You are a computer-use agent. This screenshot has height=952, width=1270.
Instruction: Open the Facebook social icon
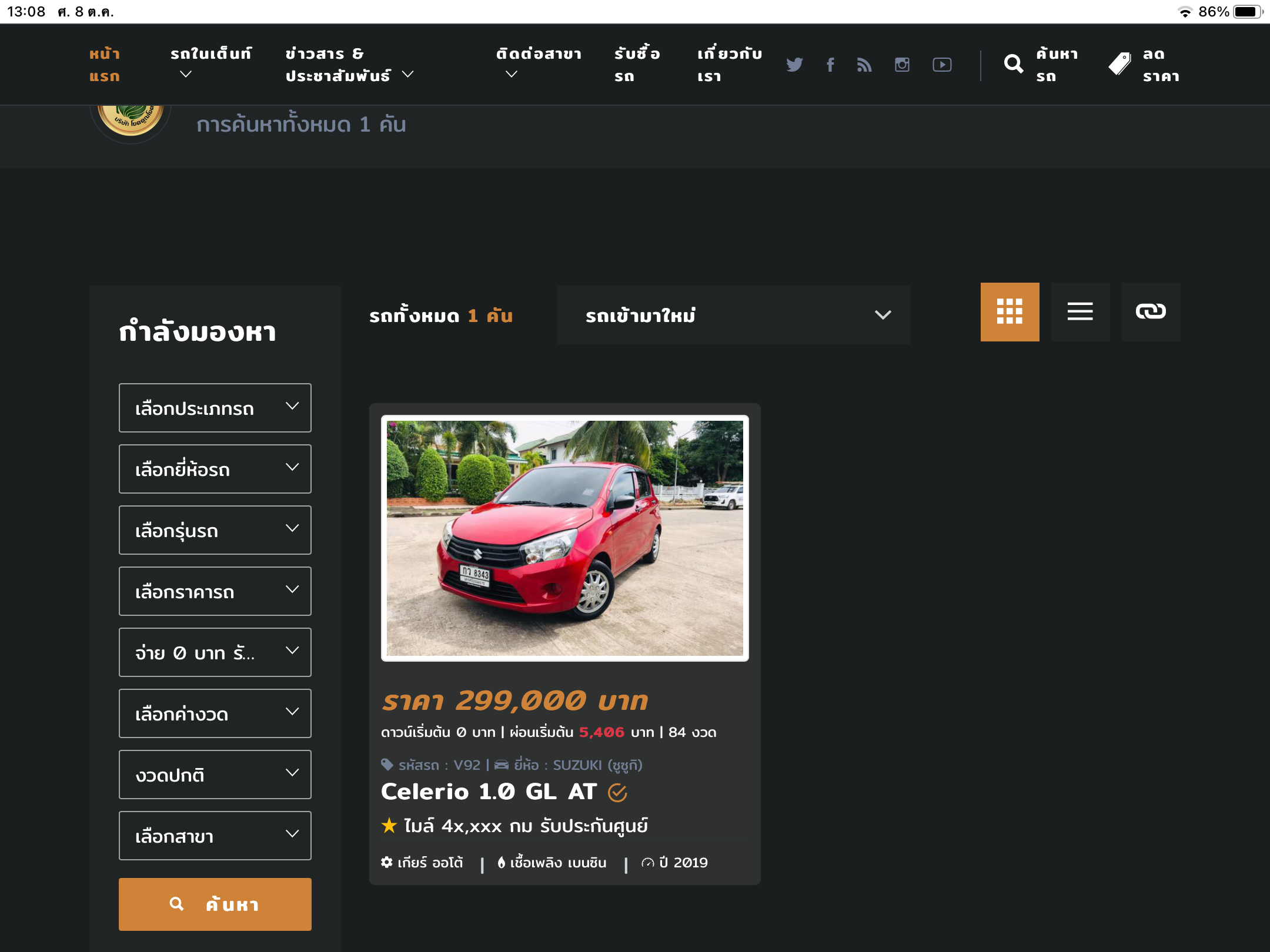coord(830,65)
